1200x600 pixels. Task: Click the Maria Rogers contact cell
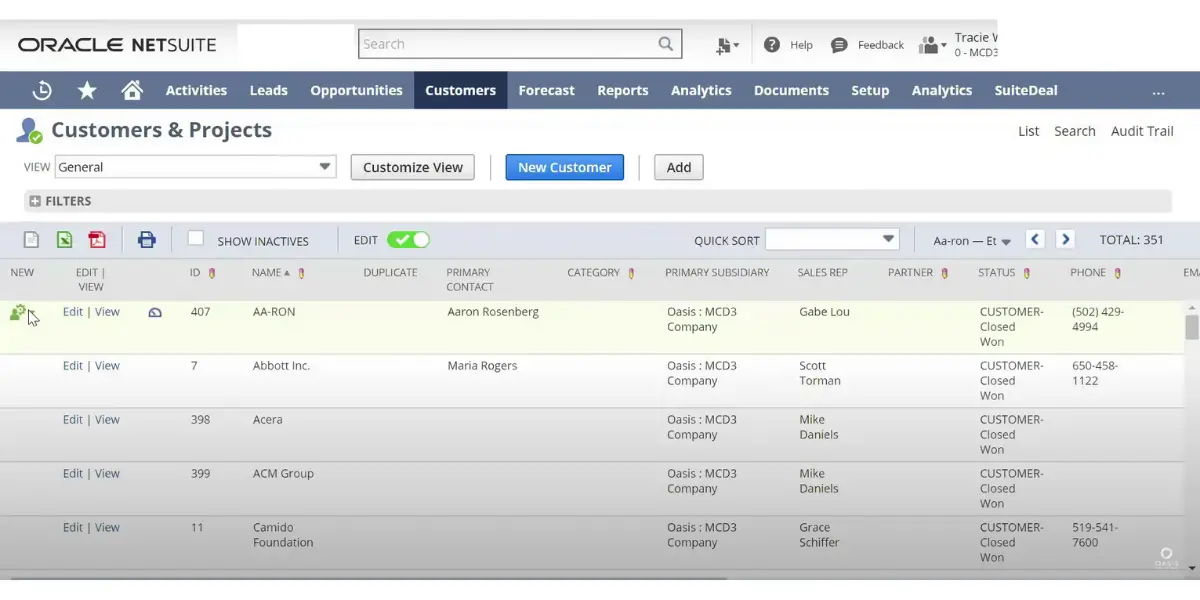point(482,366)
